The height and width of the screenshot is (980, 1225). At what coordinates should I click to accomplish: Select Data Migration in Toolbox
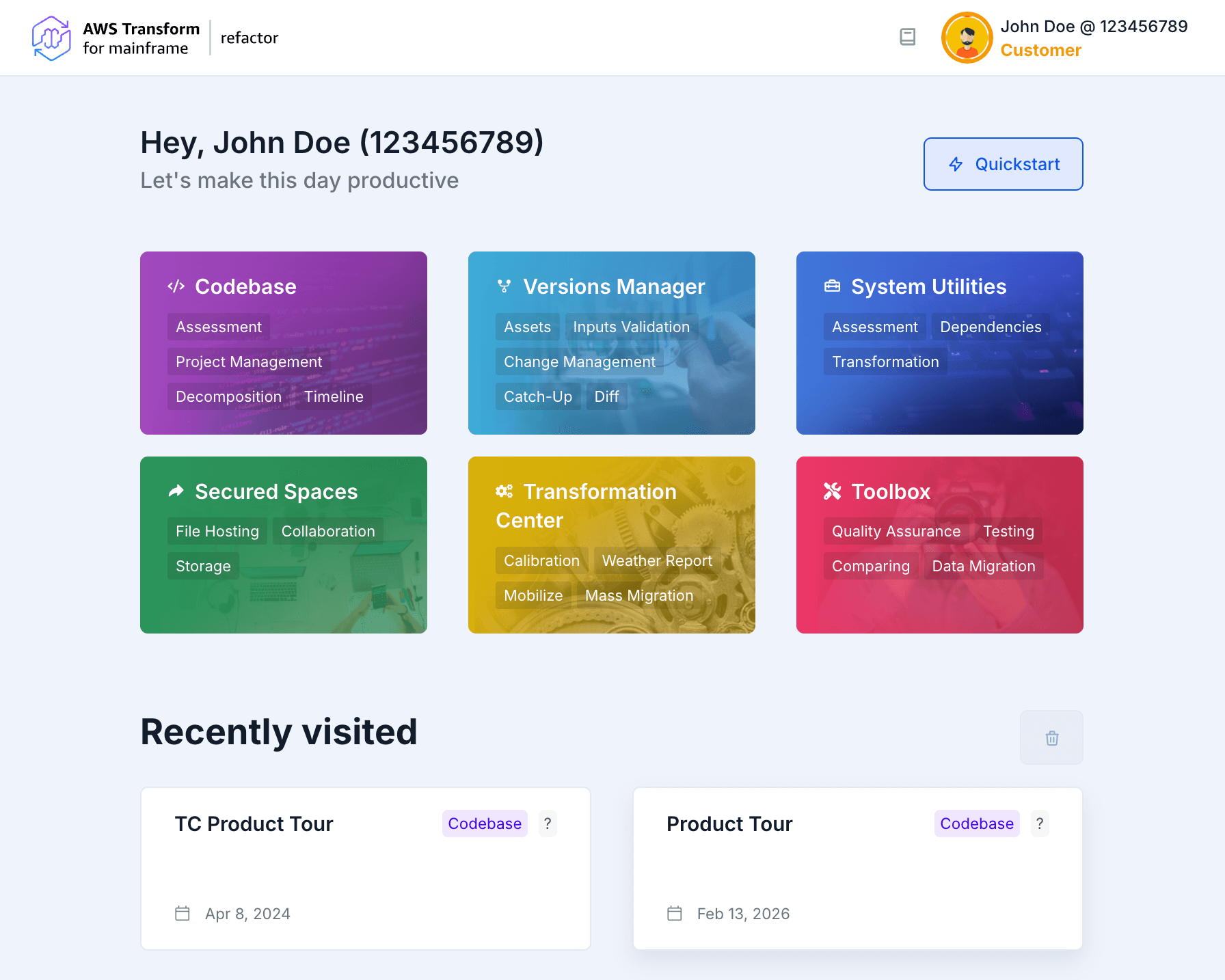point(983,566)
